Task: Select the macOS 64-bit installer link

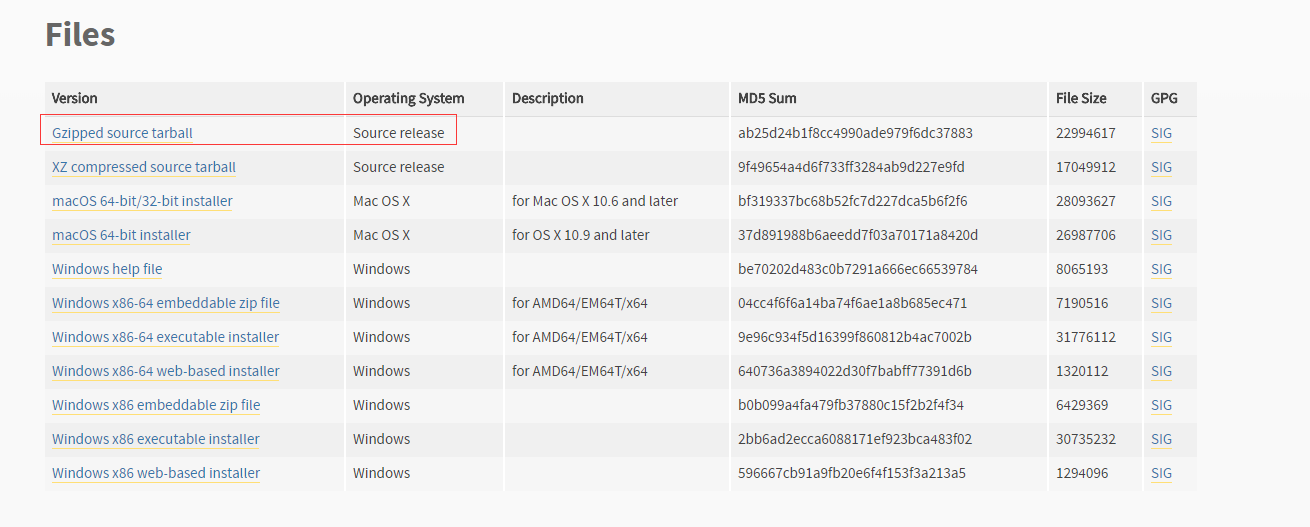Action: point(121,235)
